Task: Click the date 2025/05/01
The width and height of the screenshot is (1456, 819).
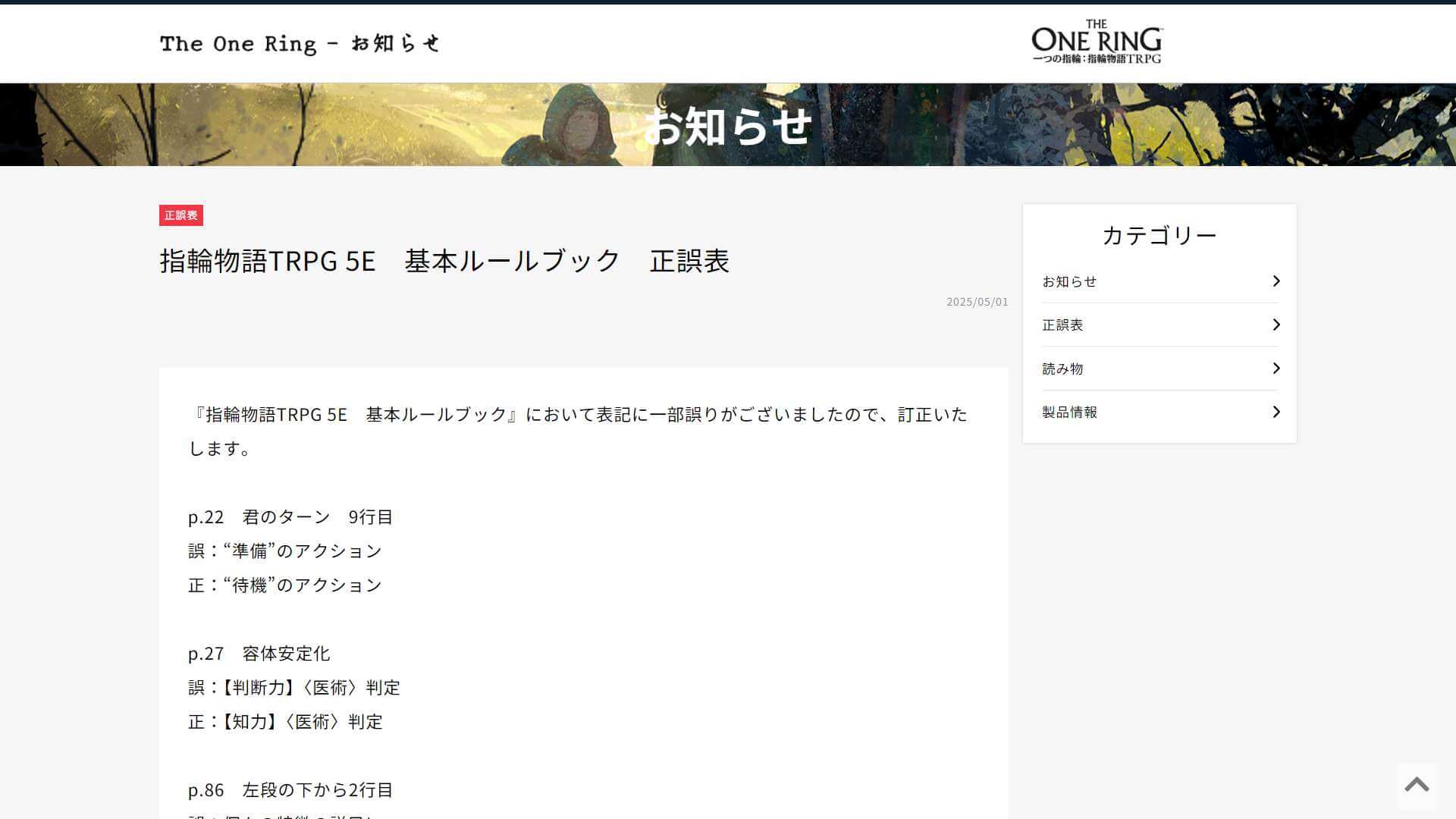Action: pos(977,302)
